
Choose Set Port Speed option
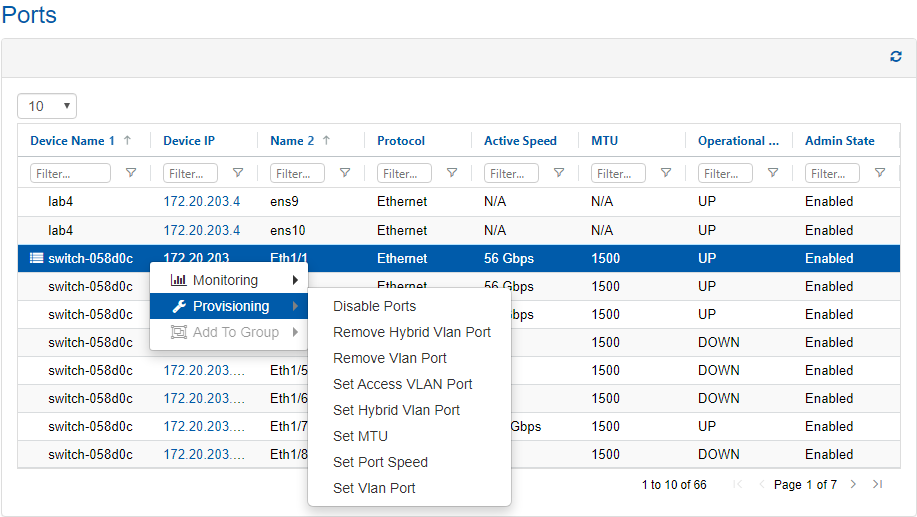pos(380,462)
